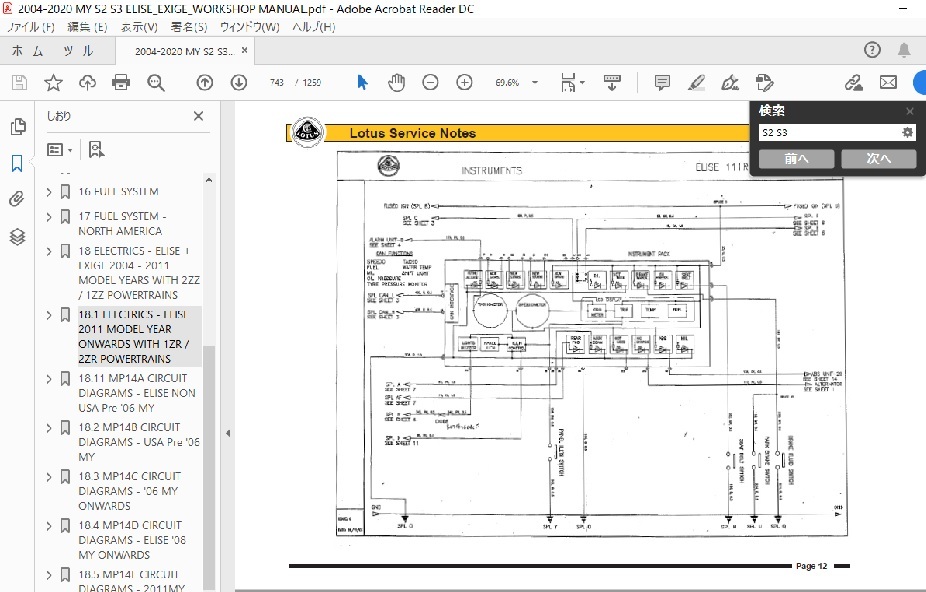
Task: Open search settings gear icon
Action: (907, 132)
